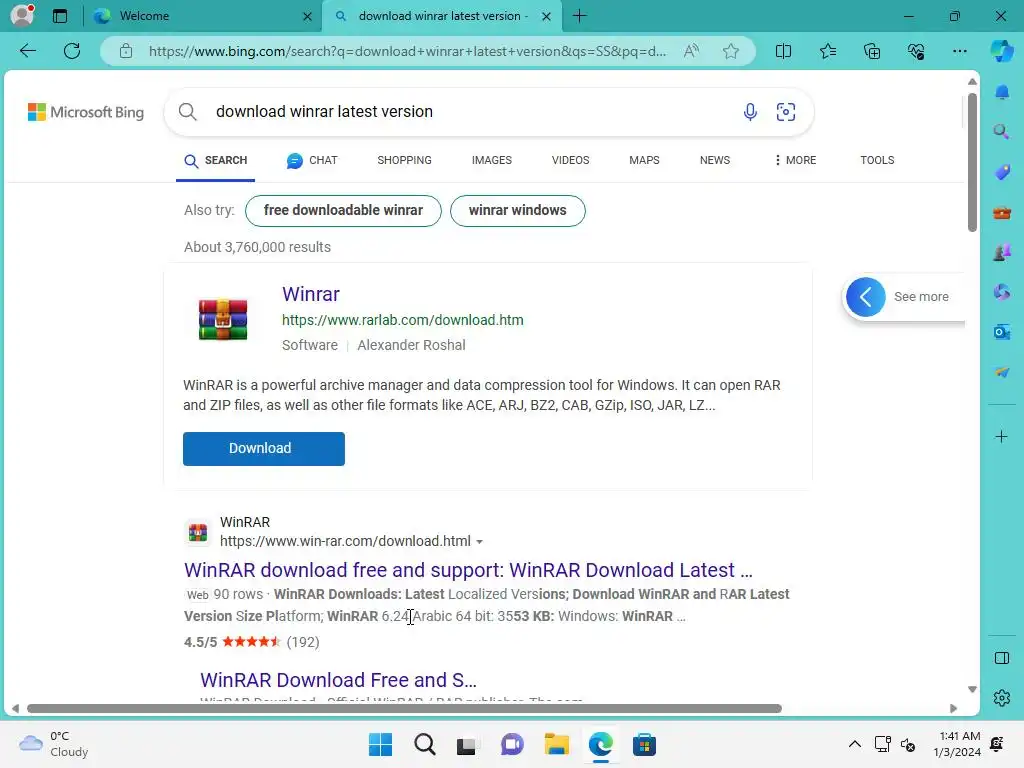Open Games chess icon in sidebar
Screen dimensions: 1024x768
click(x=1002, y=252)
